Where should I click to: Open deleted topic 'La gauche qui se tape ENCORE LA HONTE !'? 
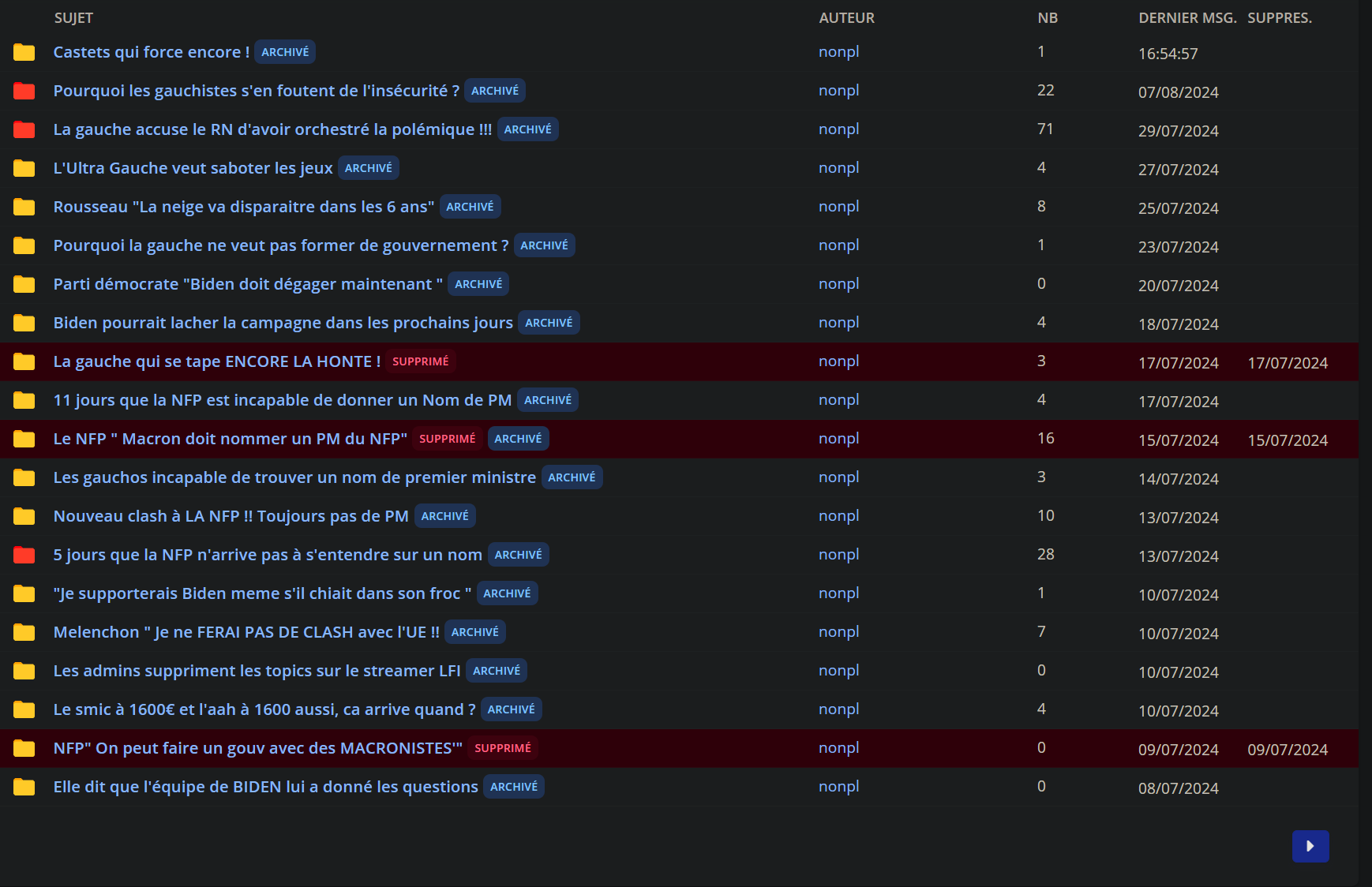pos(217,361)
